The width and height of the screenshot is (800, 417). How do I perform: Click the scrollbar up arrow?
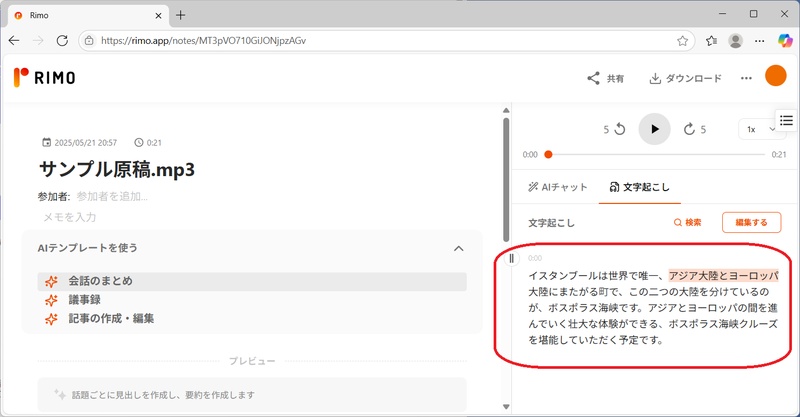point(506,110)
